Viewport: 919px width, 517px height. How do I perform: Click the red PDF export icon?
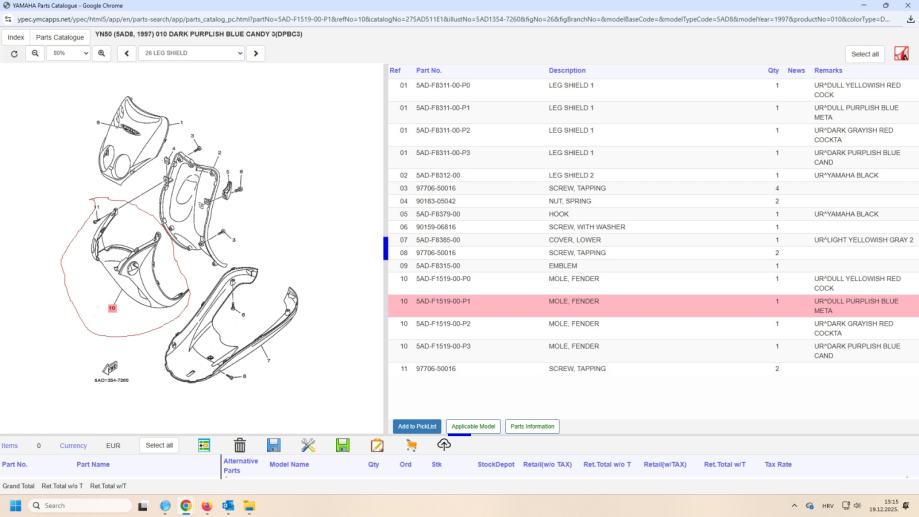[x=901, y=54]
